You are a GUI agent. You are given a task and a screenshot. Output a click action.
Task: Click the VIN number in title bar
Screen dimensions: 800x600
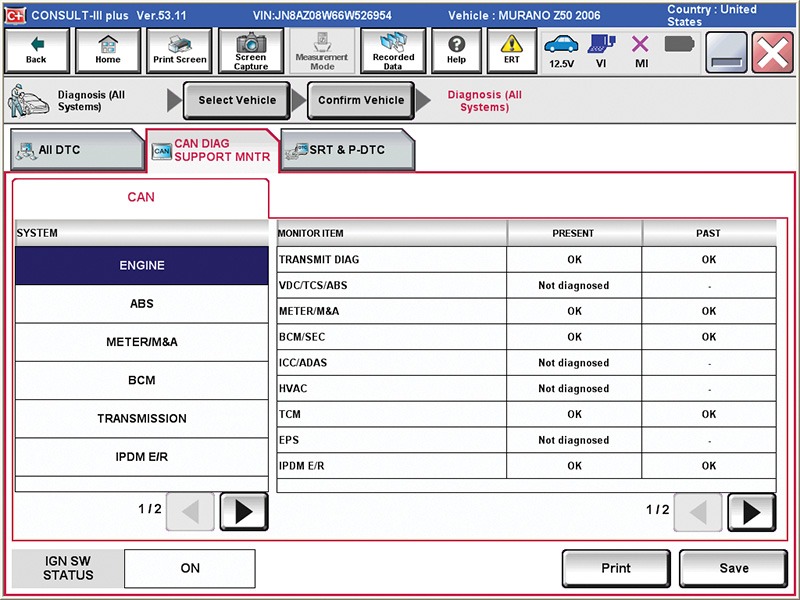pyautogui.click(x=322, y=15)
